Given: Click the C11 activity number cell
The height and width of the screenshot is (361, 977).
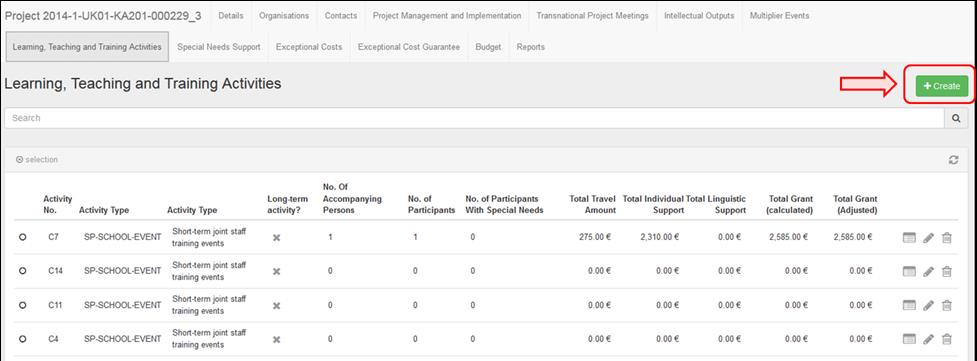Looking at the screenshot, I should [x=55, y=305].
